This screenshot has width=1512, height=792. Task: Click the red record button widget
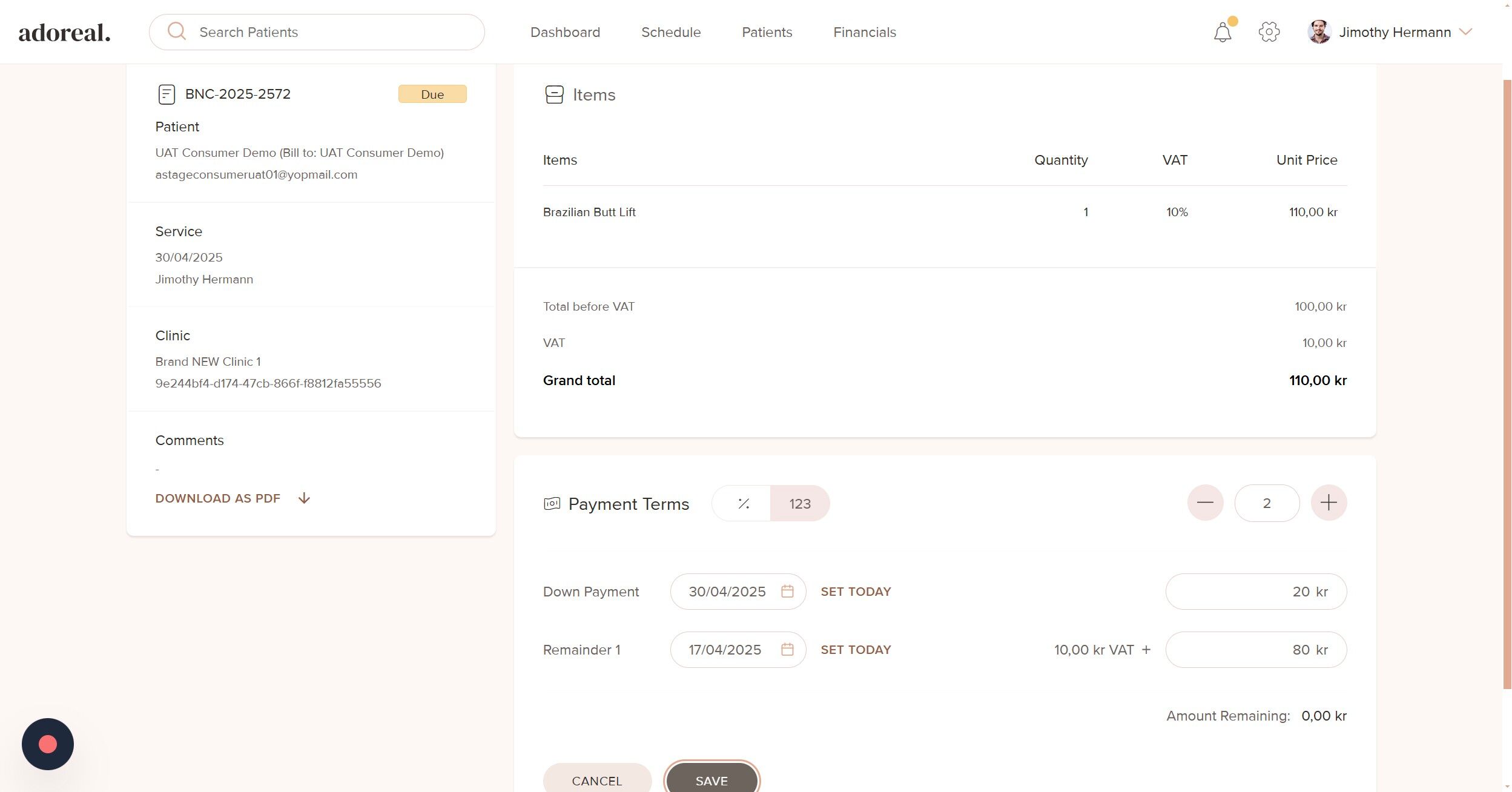pyautogui.click(x=48, y=744)
